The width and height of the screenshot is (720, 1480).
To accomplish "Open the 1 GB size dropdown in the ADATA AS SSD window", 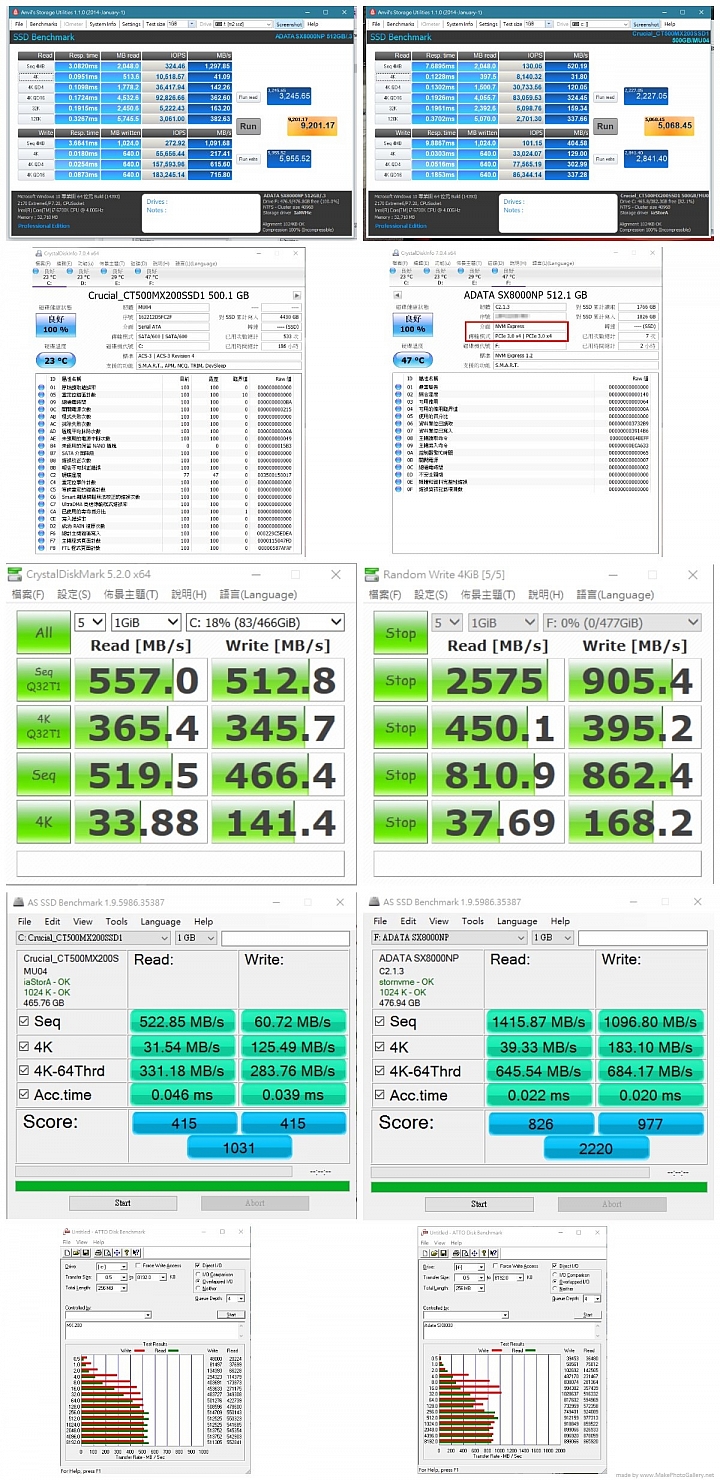I will point(553,938).
